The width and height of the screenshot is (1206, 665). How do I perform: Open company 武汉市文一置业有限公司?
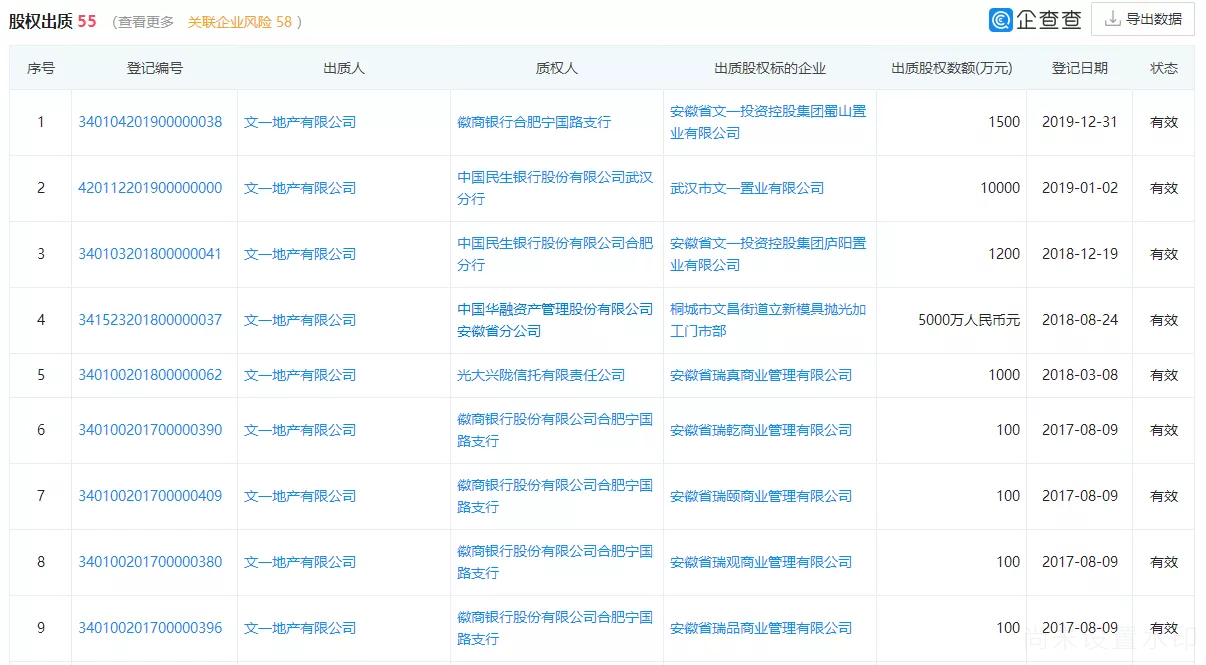click(747, 188)
